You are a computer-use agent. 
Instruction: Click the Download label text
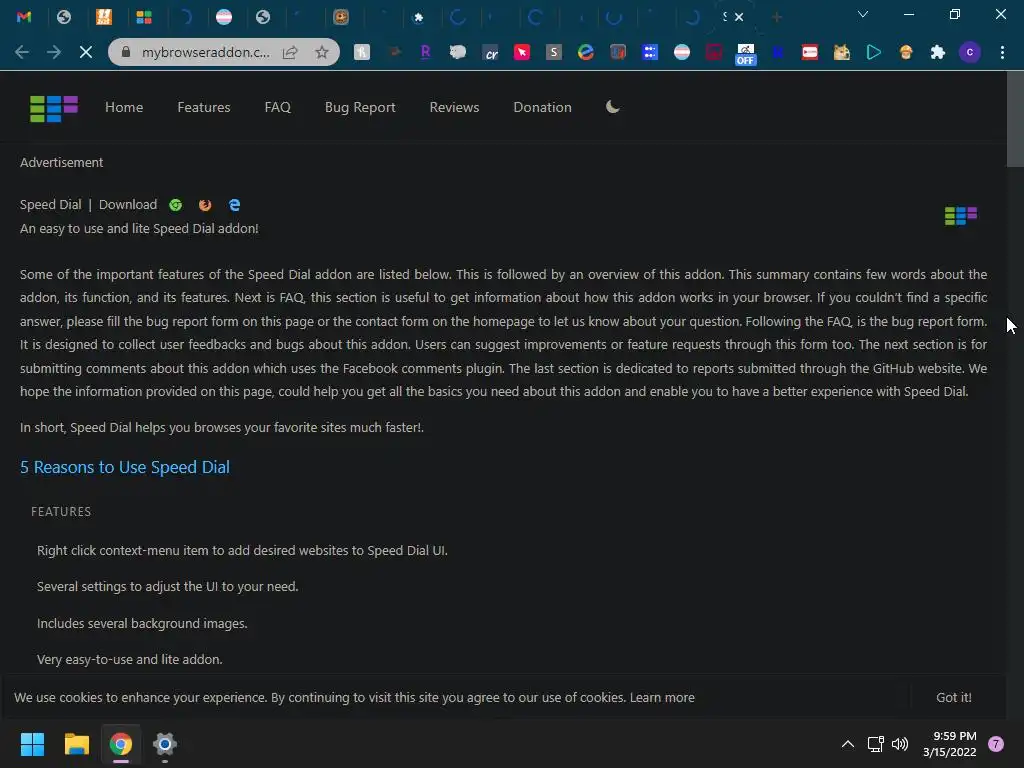(128, 204)
